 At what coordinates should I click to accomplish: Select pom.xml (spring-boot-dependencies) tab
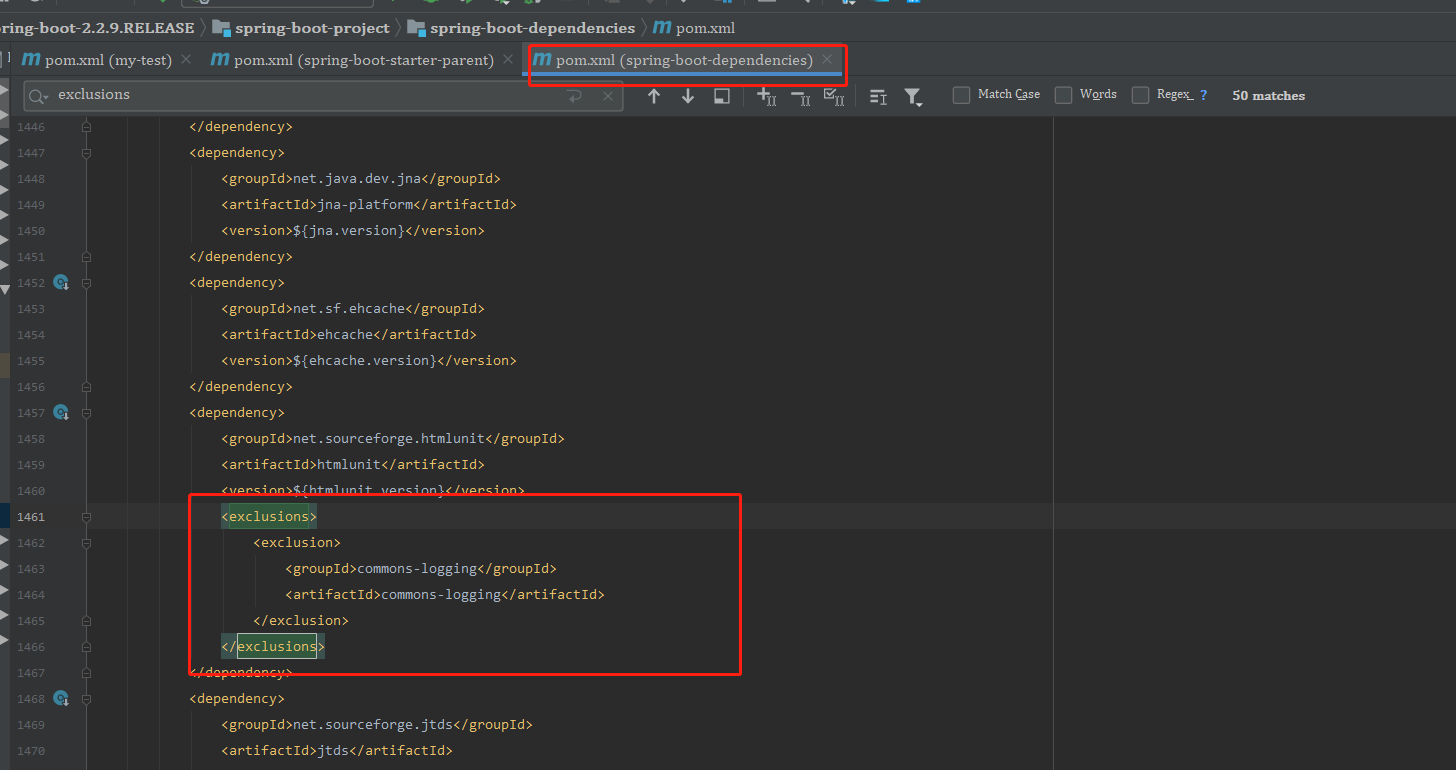tap(684, 60)
